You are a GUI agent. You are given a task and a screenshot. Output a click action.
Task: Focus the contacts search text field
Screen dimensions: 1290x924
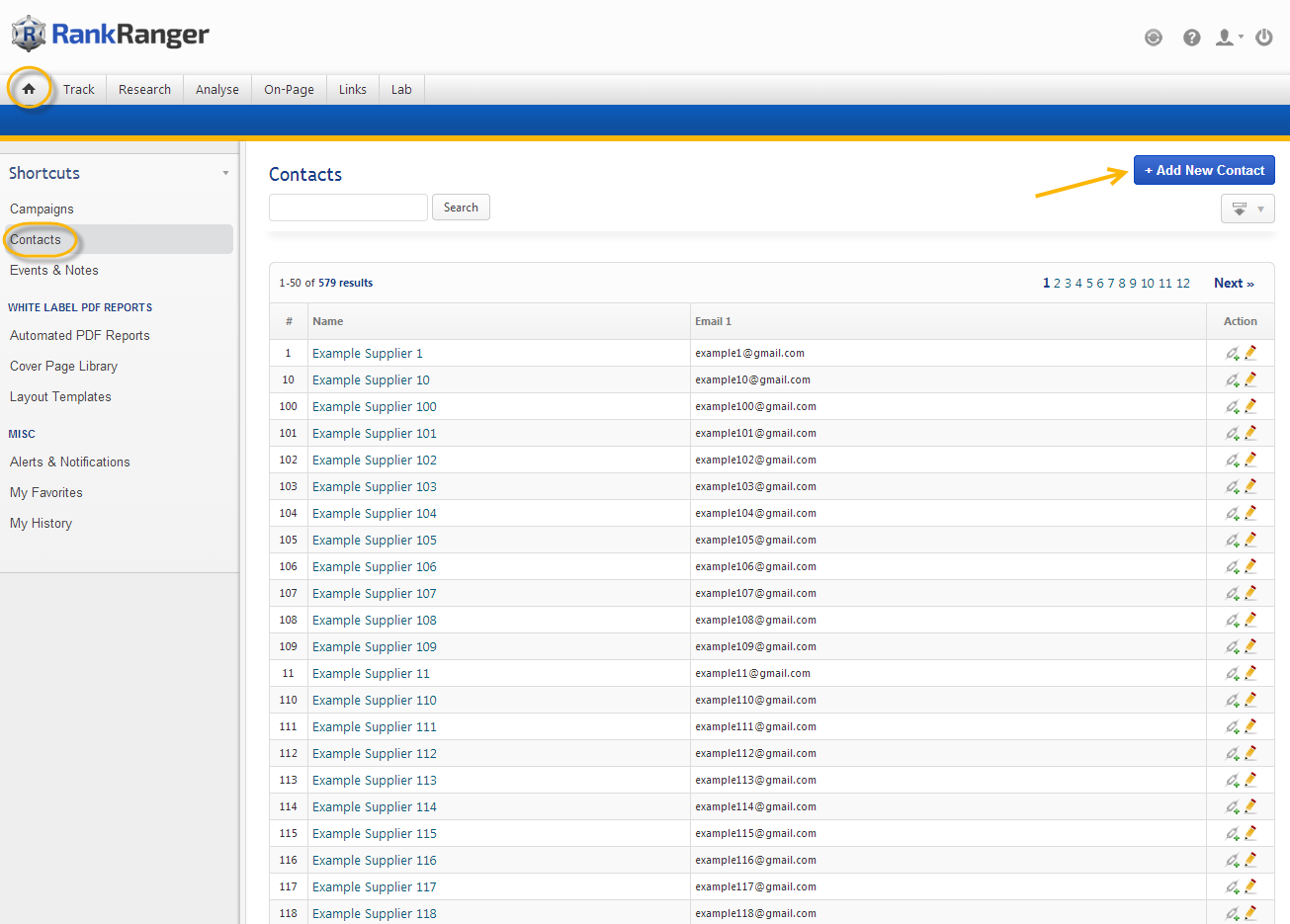(x=348, y=208)
